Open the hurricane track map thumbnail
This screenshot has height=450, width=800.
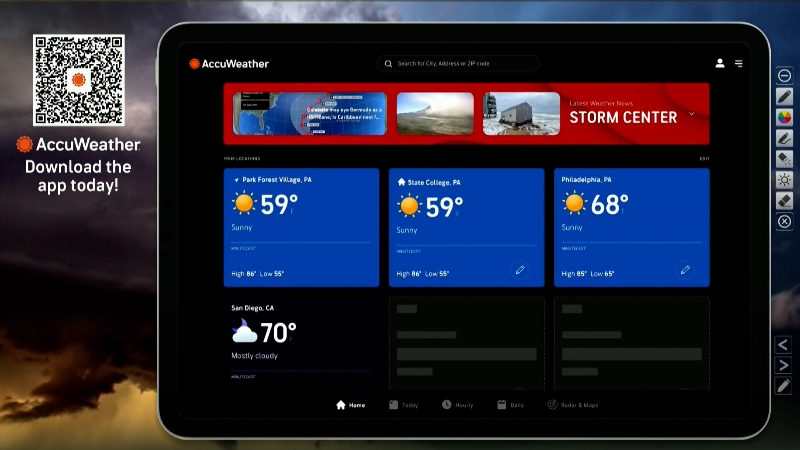310,114
